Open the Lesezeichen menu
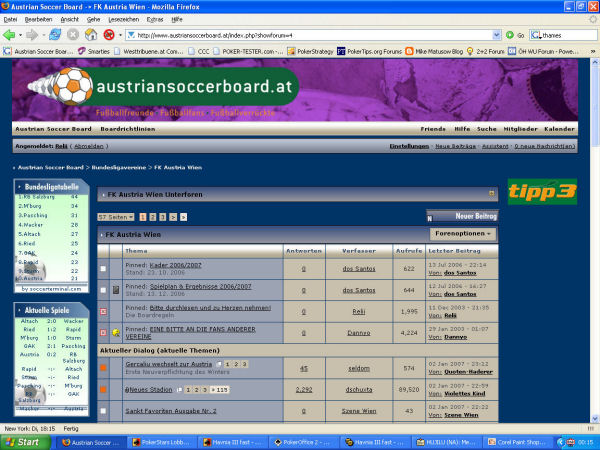Image resolution: width=600 pixels, height=450 pixels. click(124, 20)
